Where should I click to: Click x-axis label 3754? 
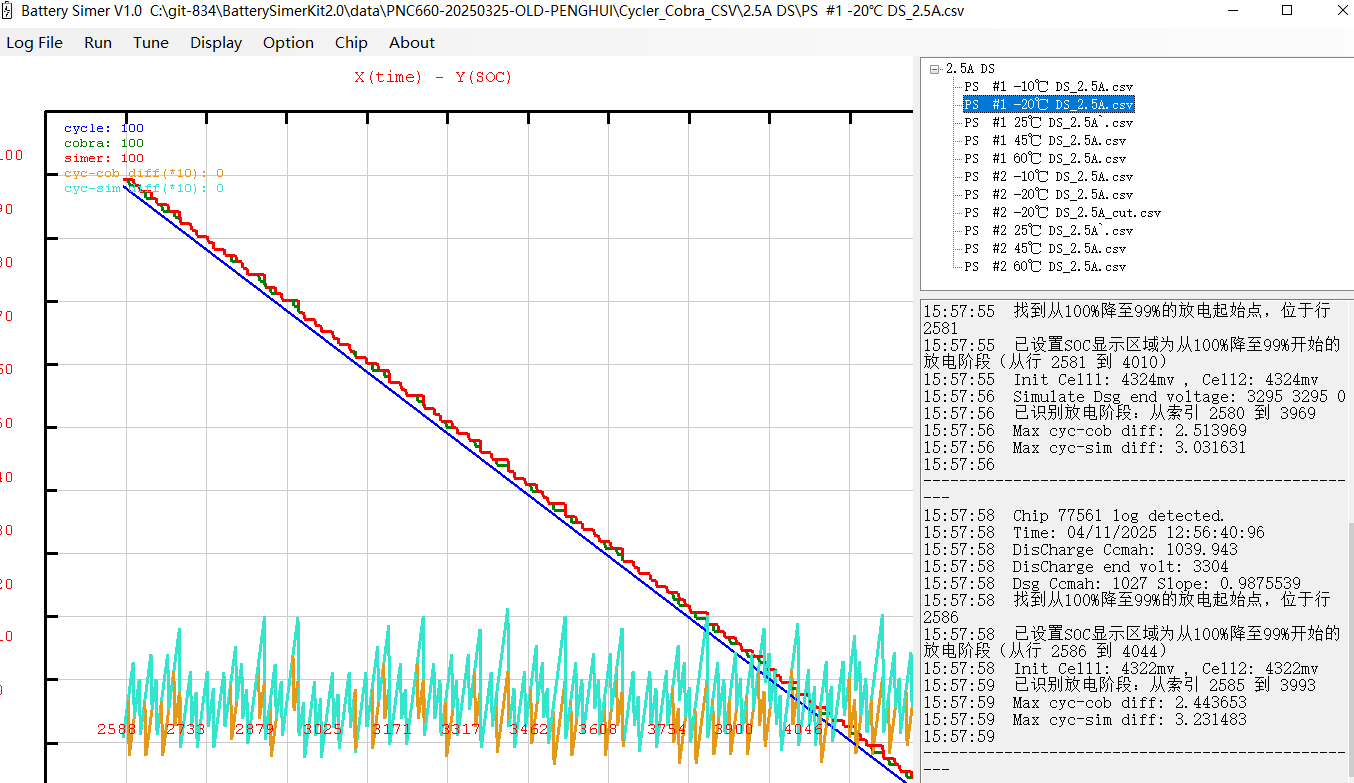[x=666, y=729]
